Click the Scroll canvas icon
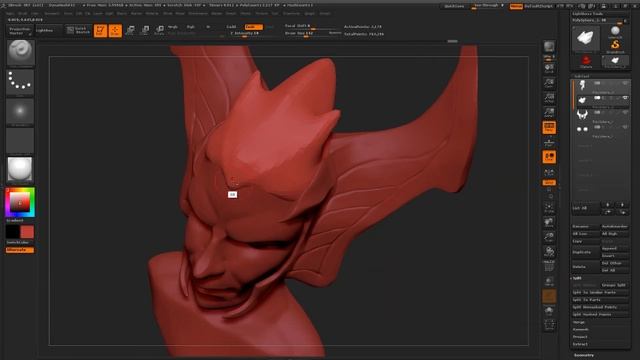This screenshot has height=360, width=640. (x=549, y=68)
